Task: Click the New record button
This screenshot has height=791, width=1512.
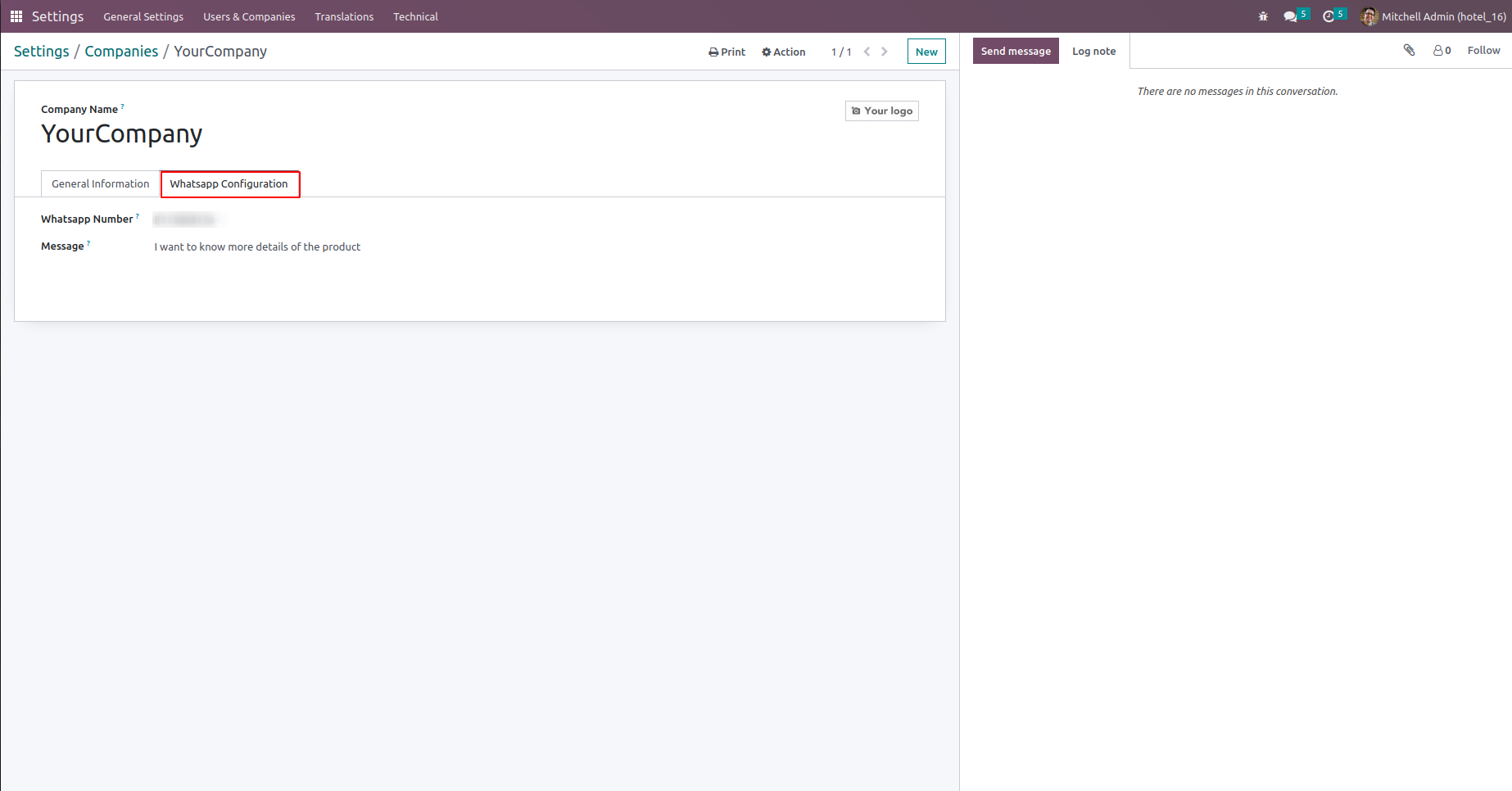Action: pos(926,52)
